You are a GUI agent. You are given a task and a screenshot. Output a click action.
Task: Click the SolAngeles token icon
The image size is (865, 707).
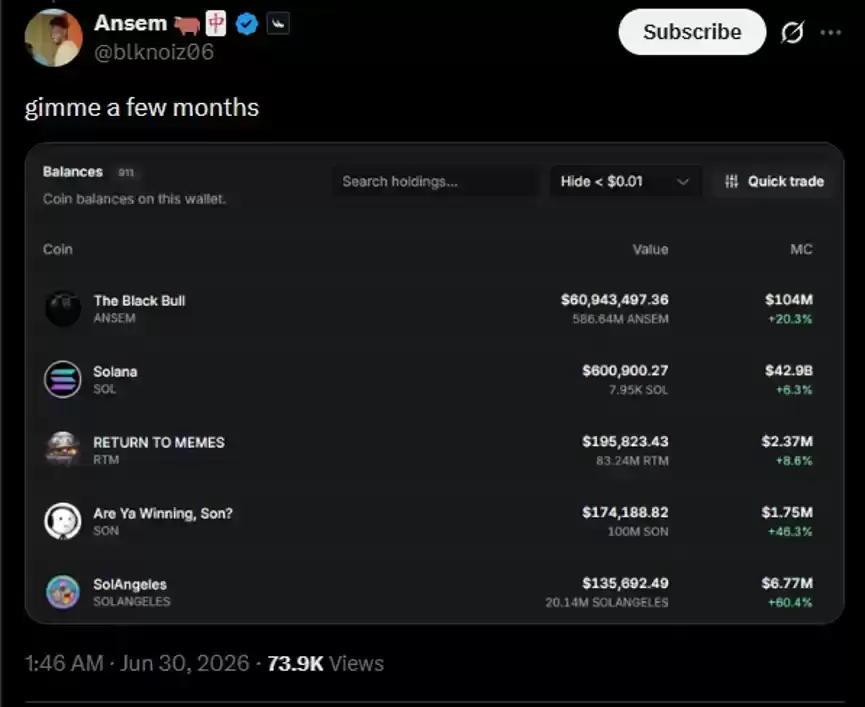63,592
